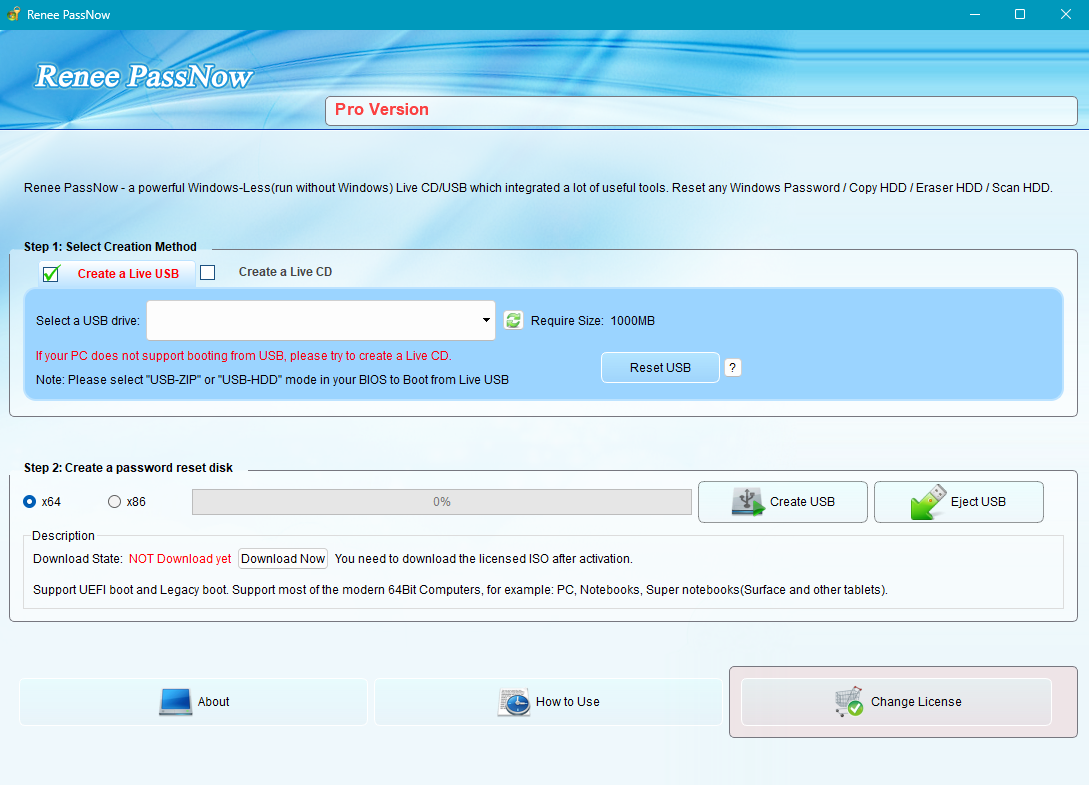Click the 'Download State:' label

[x=78, y=559]
